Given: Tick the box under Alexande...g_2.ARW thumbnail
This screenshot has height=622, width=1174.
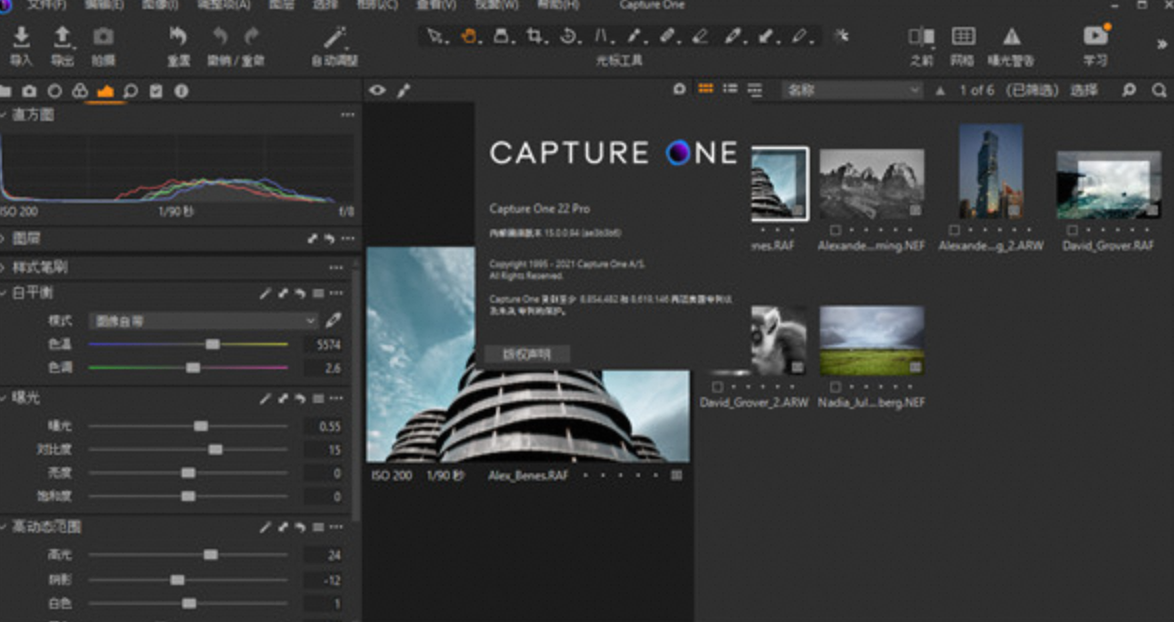Looking at the screenshot, I should pyautogui.click(x=954, y=231).
